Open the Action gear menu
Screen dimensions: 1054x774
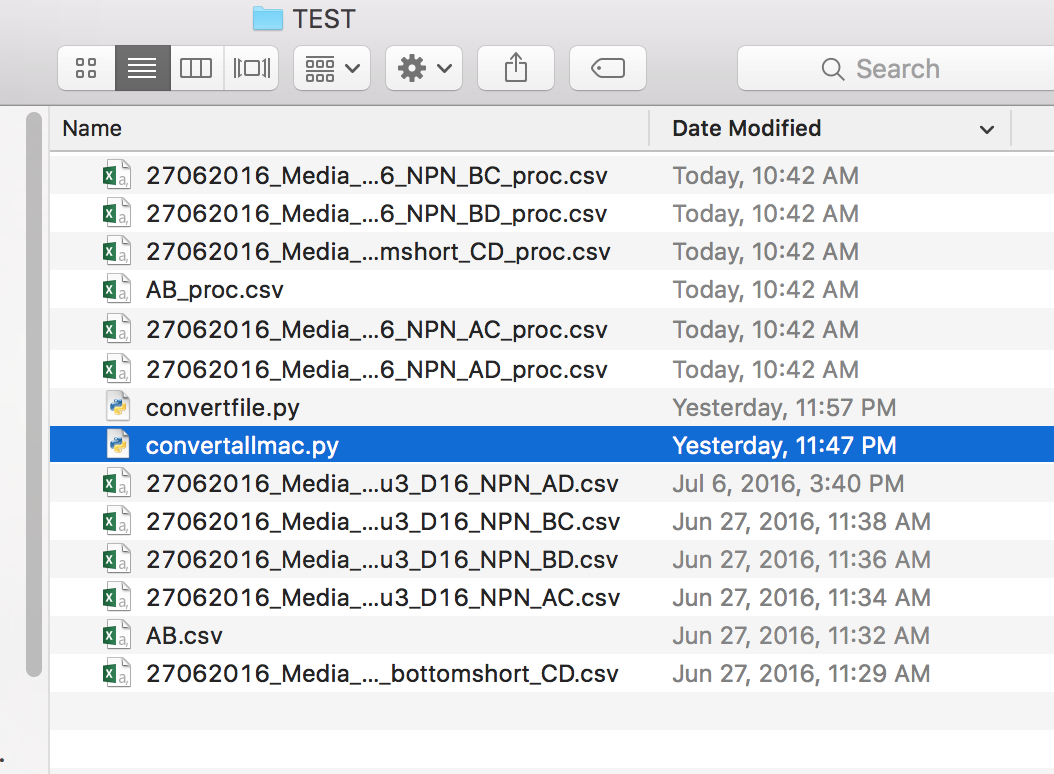pyautogui.click(x=424, y=69)
